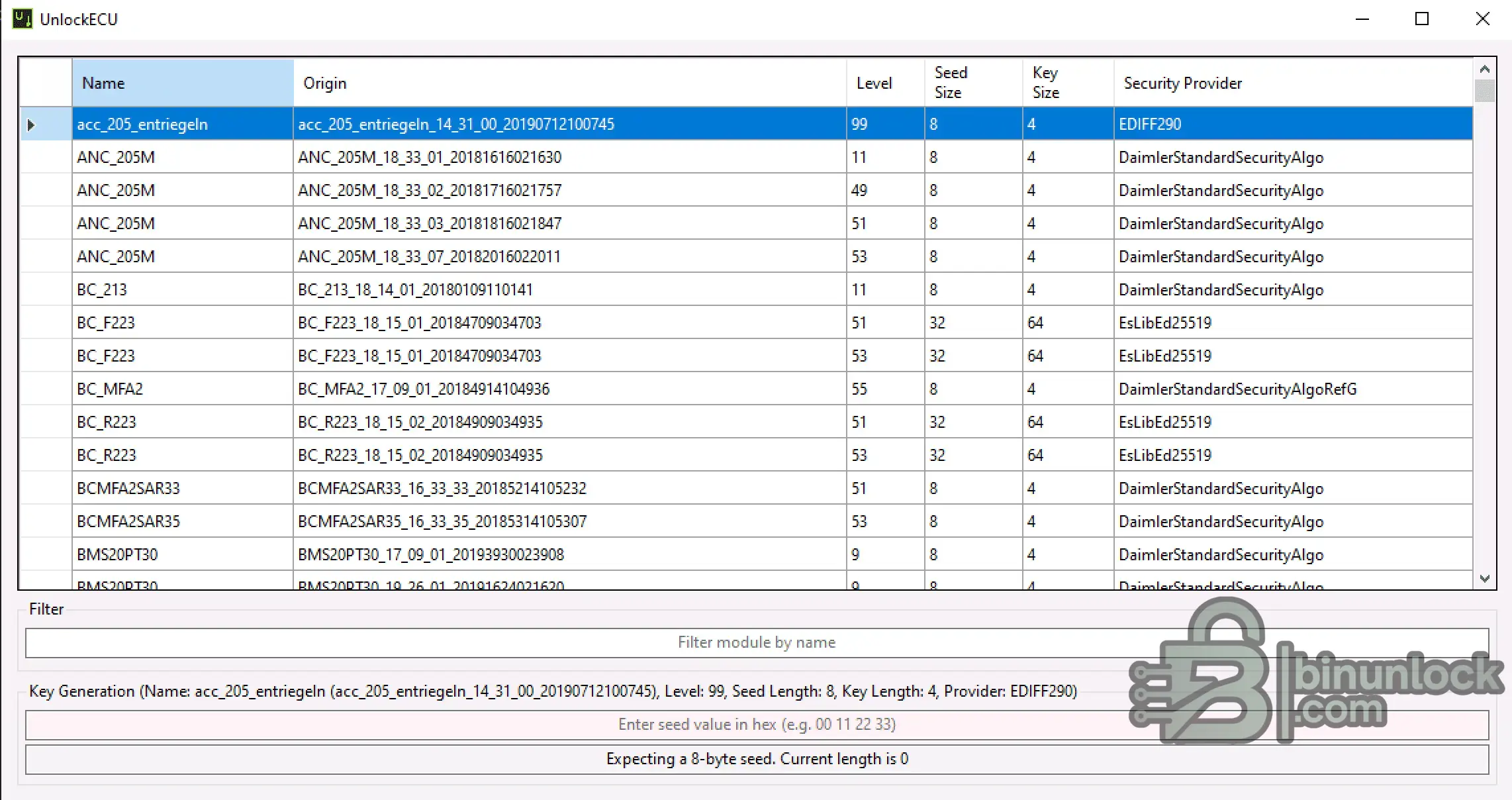Screen dimensions: 1512x800
Task: Sort by the Security Provider column header
Action: tap(1294, 83)
